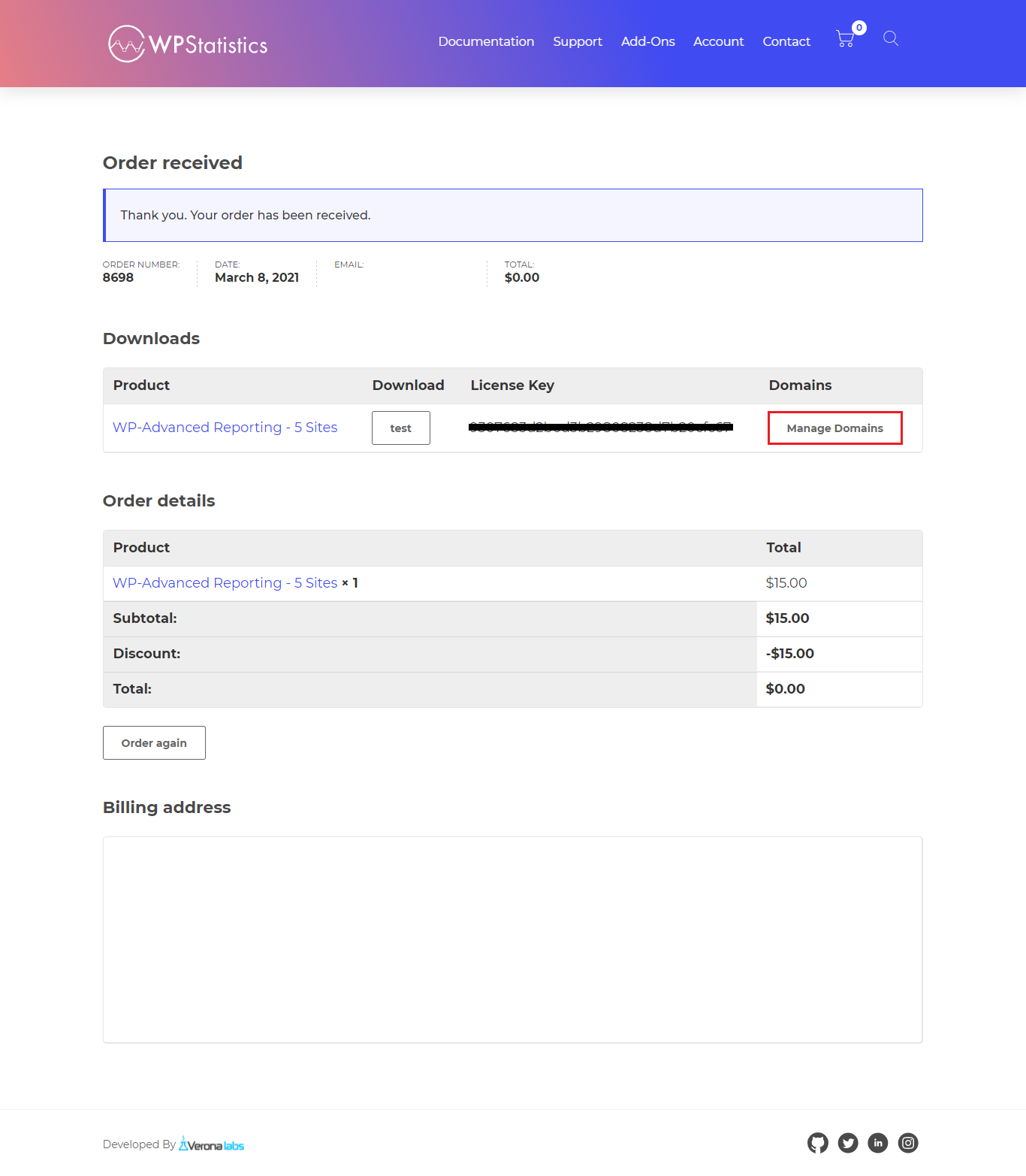Screen dimensions: 1026x1176
Task: Click the cart item count badge
Action: 858,27
